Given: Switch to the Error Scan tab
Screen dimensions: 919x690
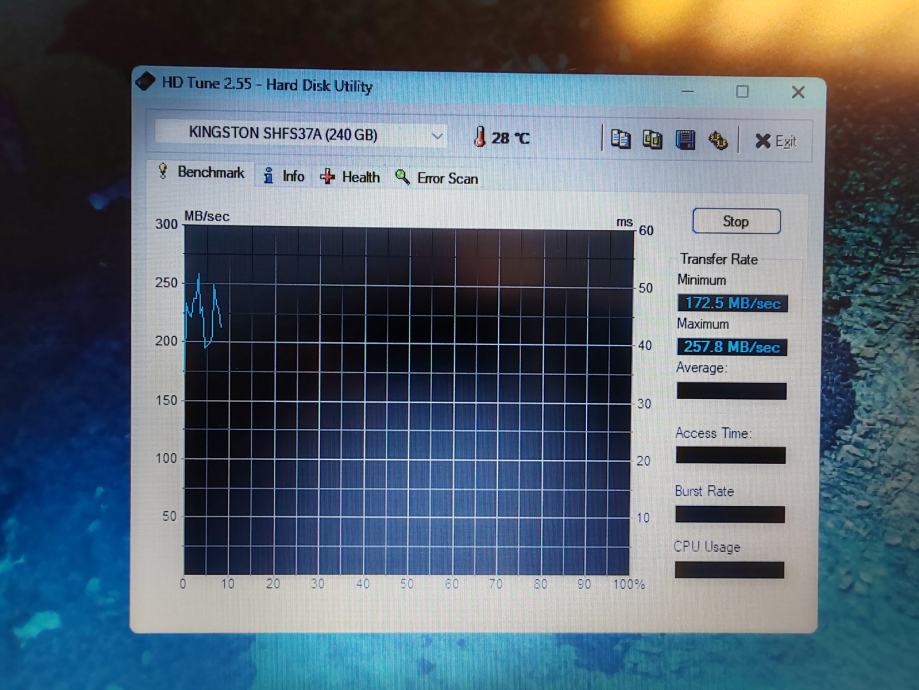Looking at the screenshot, I should coord(437,178).
